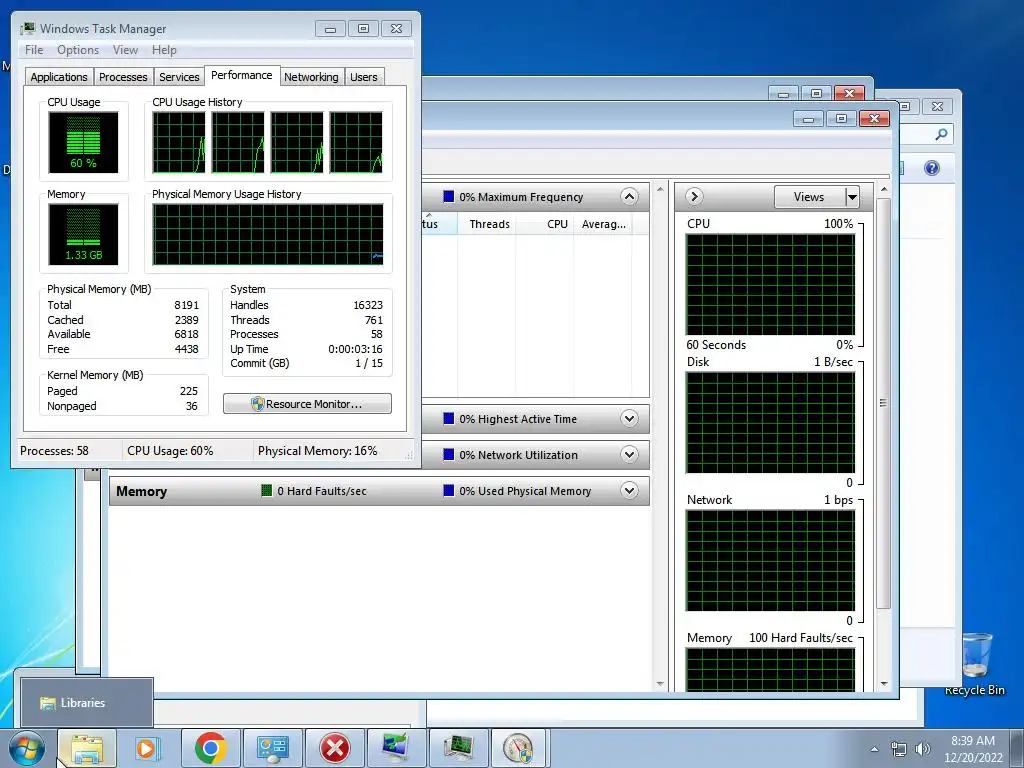
Task: Collapse the graphs pane with the arrow button
Action: [x=694, y=197]
